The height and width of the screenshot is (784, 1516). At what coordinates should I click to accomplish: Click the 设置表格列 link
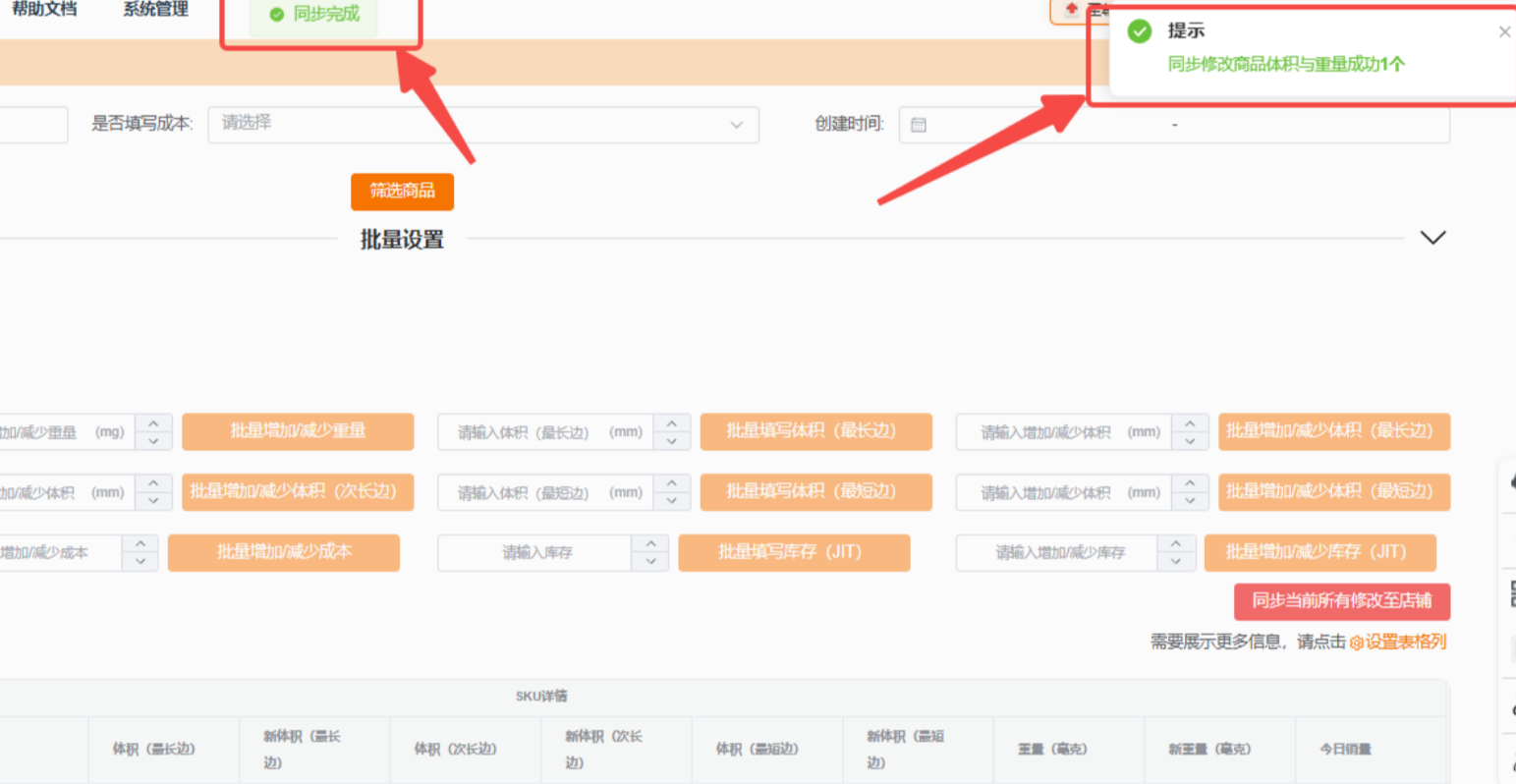coord(1405,643)
